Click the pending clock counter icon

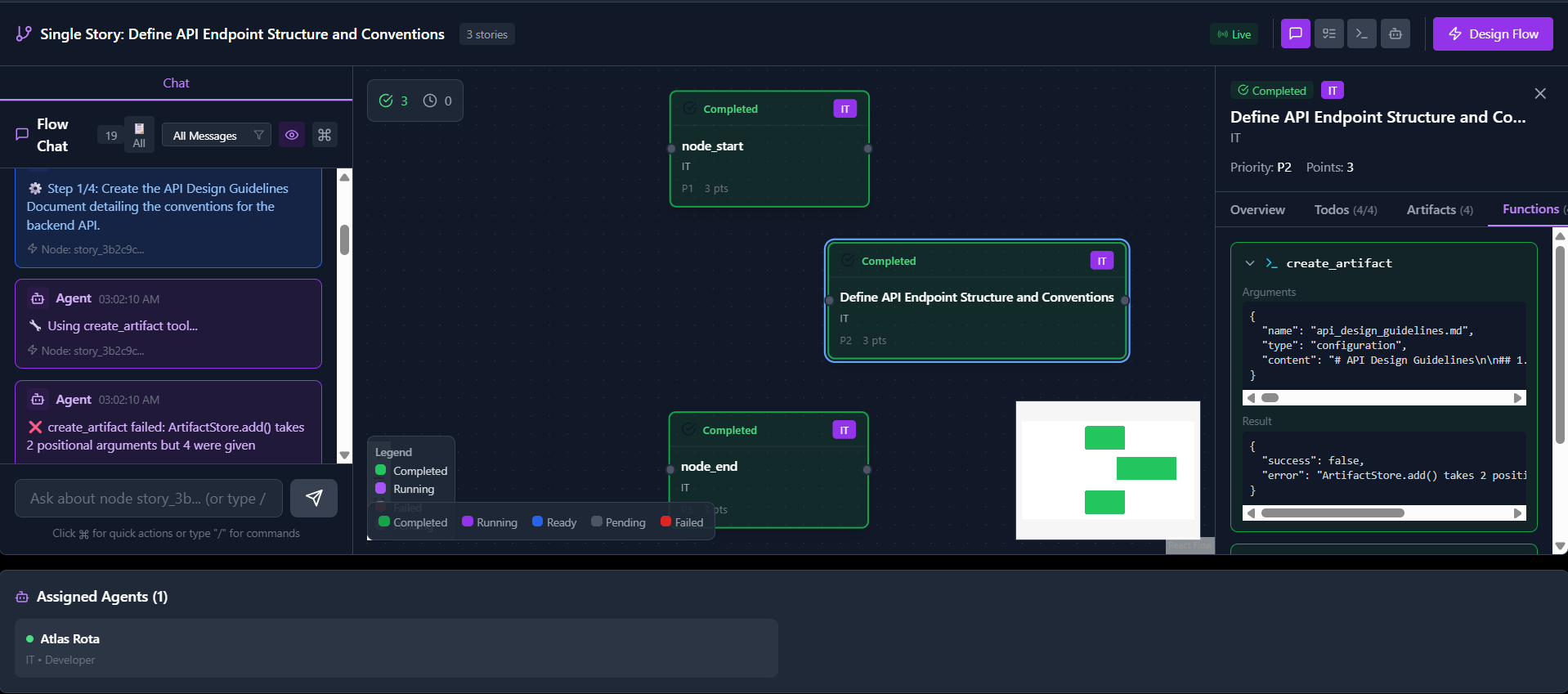pyautogui.click(x=430, y=101)
